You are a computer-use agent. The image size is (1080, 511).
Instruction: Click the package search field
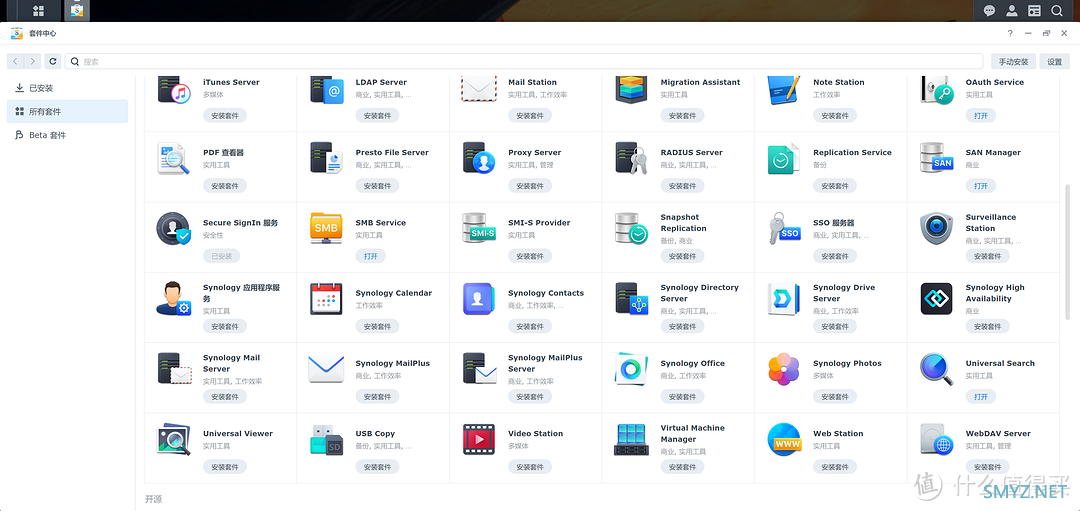tap(524, 61)
